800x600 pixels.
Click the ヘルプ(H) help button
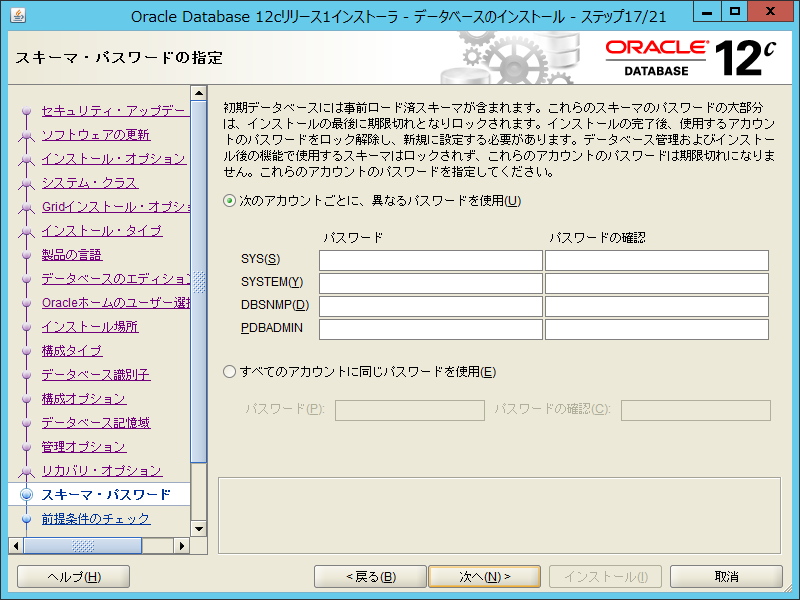pyautogui.click(x=74, y=577)
